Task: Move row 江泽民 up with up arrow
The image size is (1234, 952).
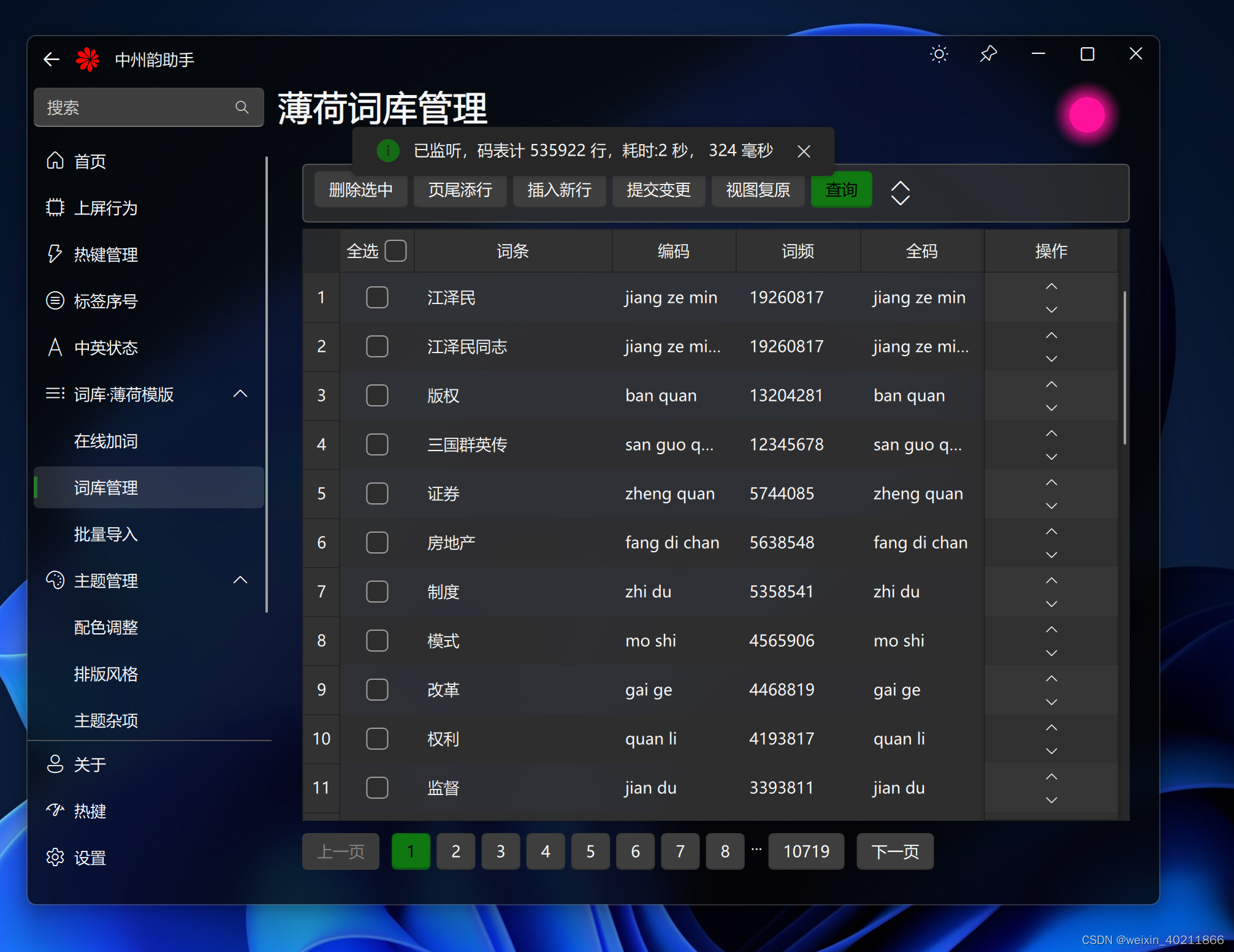Action: 1051,286
